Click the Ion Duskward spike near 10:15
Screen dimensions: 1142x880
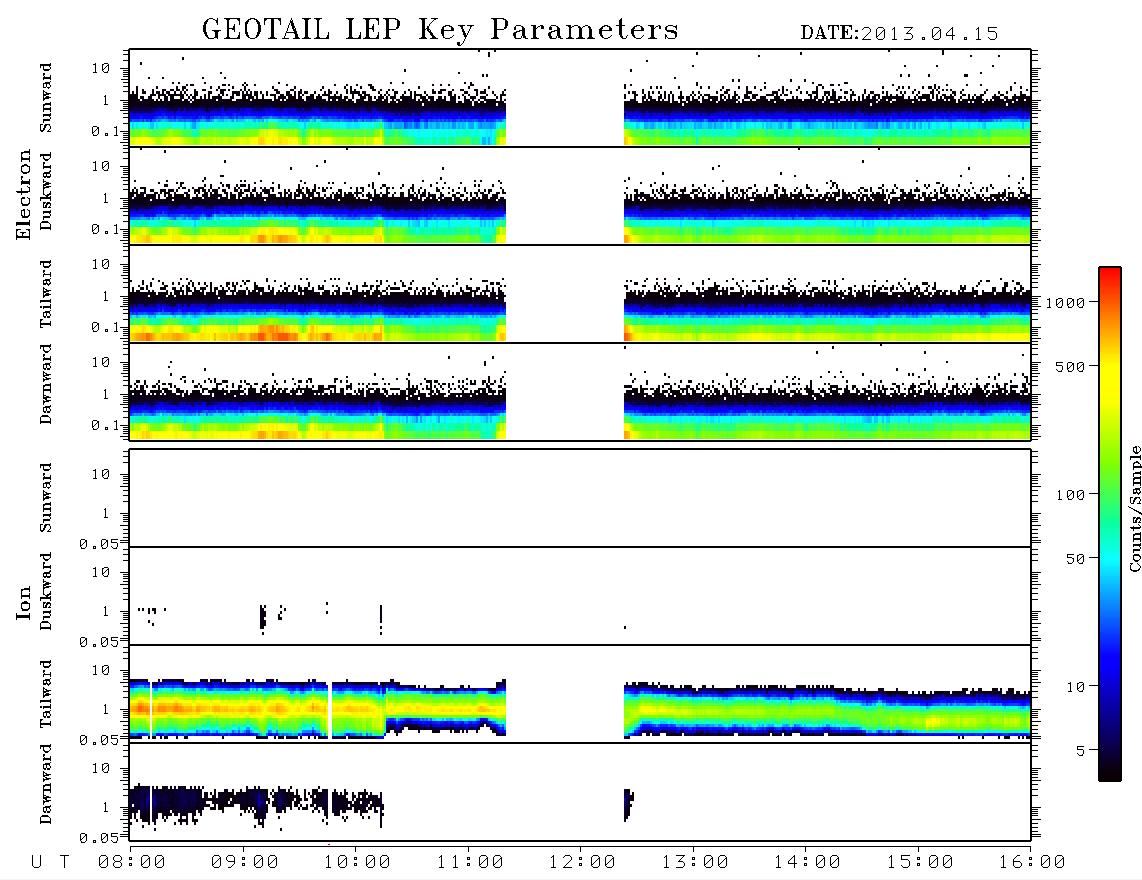[x=381, y=619]
